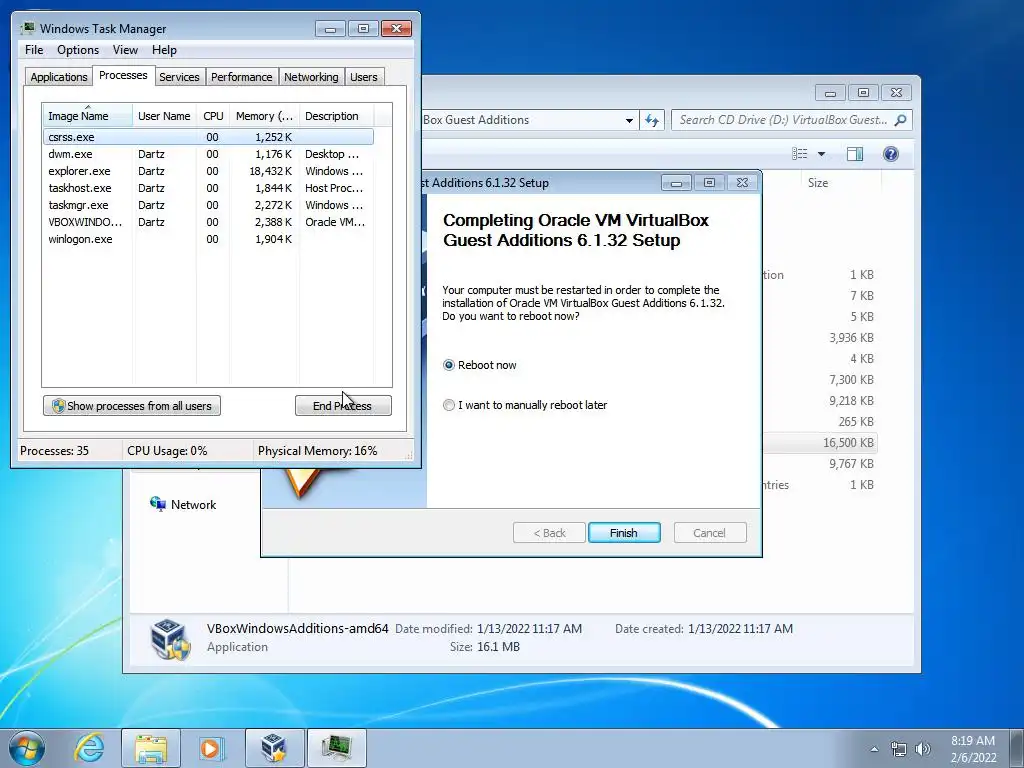The width and height of the screenshot is (1024, 768).
Task: Open the Task Manager File menu
Action: click(34, 50)
